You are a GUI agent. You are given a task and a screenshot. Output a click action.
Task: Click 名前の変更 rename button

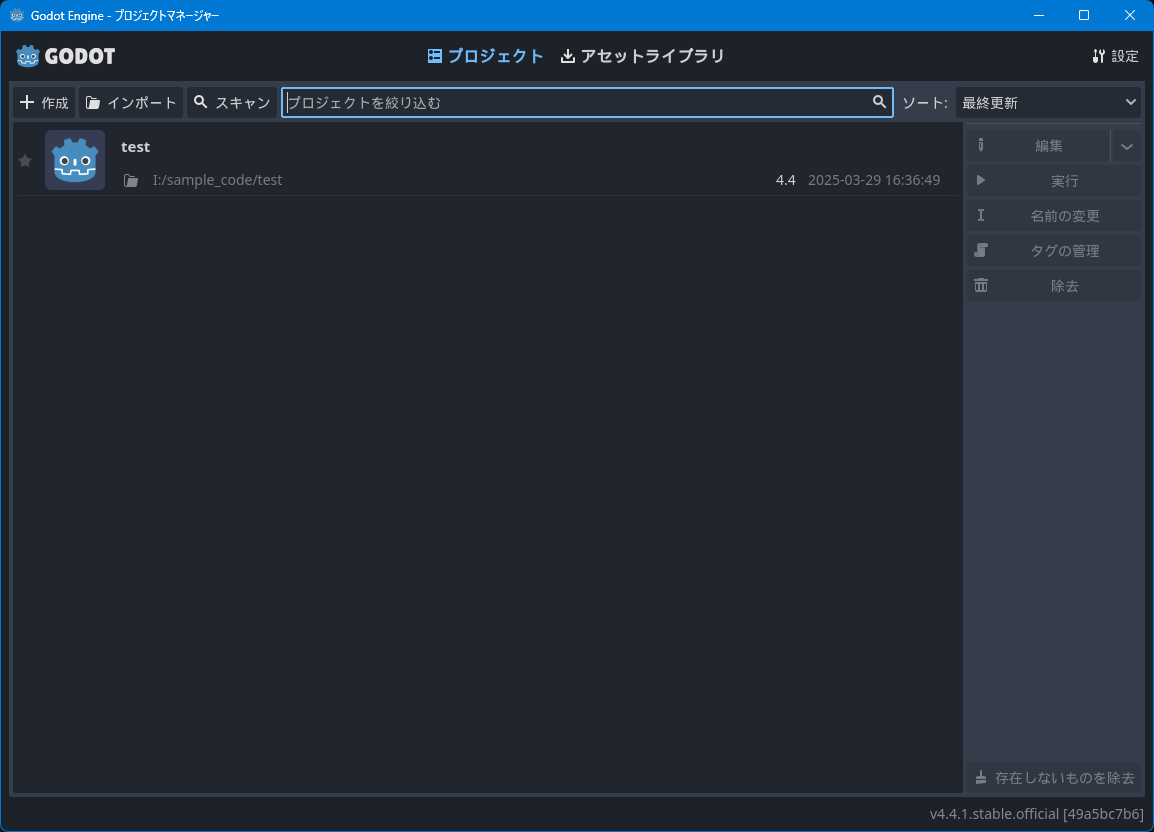1054,216
